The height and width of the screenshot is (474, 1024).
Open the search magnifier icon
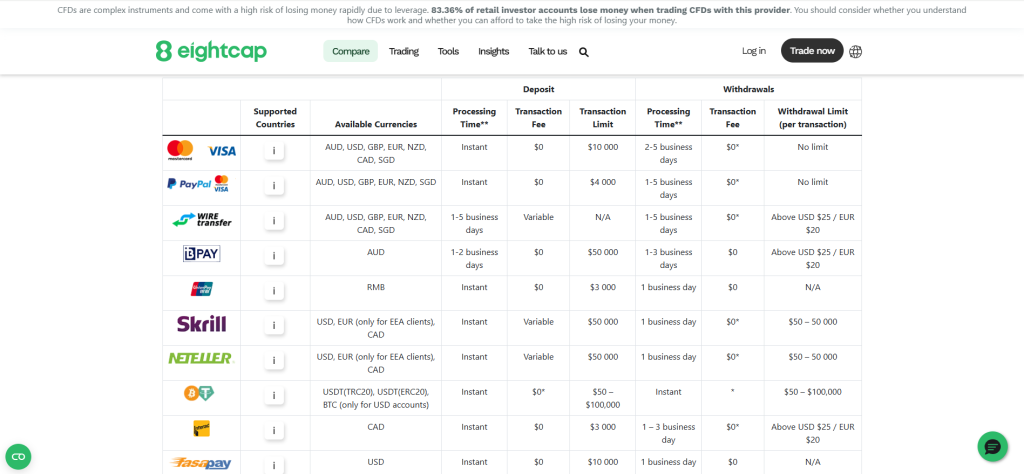(x=584, y=52)
